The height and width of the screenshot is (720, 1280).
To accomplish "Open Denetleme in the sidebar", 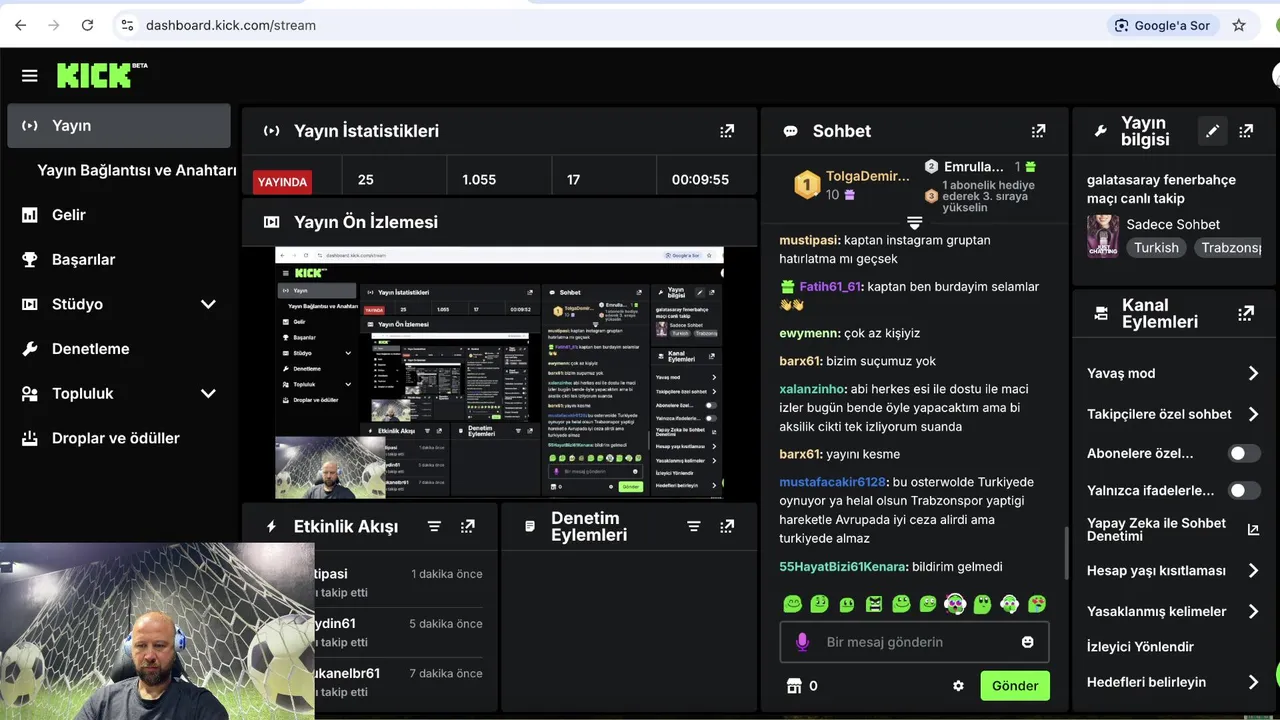I will click(x=90, y=349).
